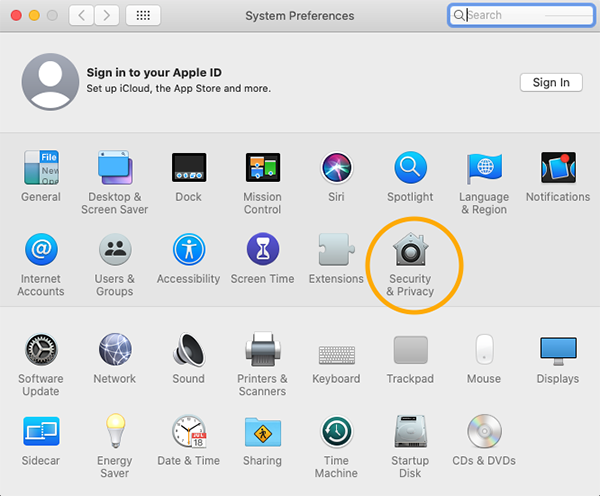Click 'Sign in to your Apple ID' heading
This screenshot has height=496, width=600.
point(154,72)
